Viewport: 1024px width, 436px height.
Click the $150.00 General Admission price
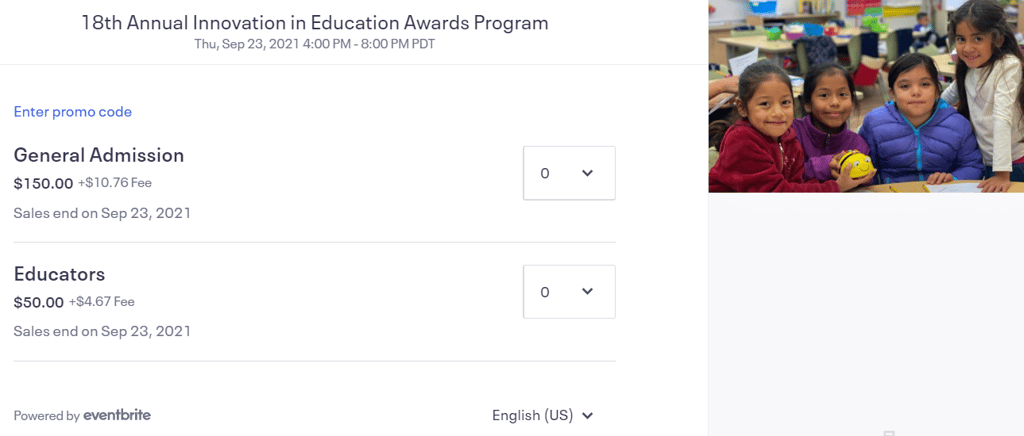[x=43, y=183]
